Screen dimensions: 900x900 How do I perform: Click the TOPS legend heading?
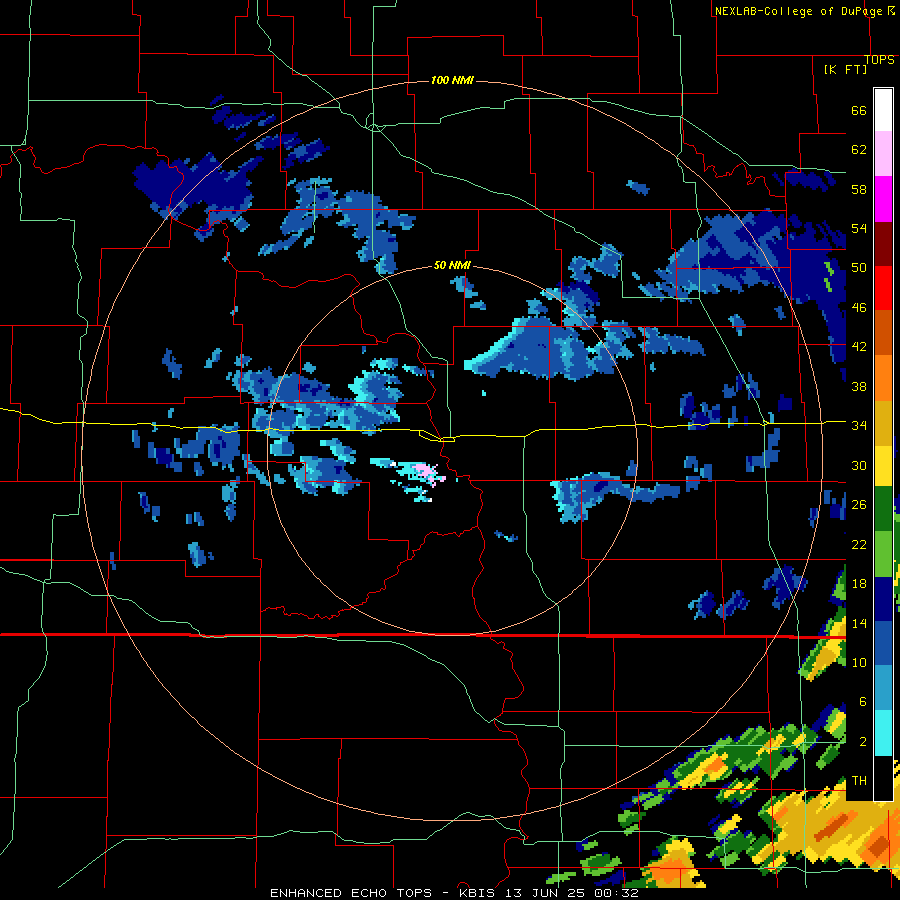tap(879, 60)
